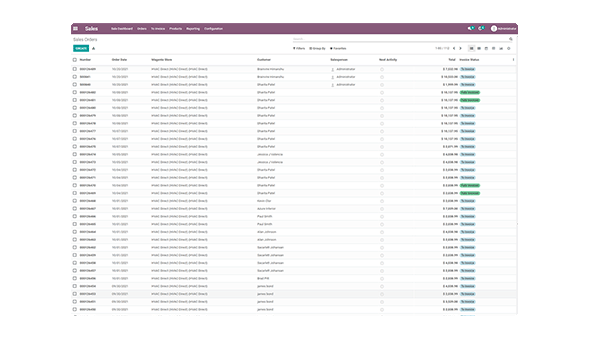Viewport: 590px width, 360px height.
Task: Click the search magnifier icon
Action: 511,39
